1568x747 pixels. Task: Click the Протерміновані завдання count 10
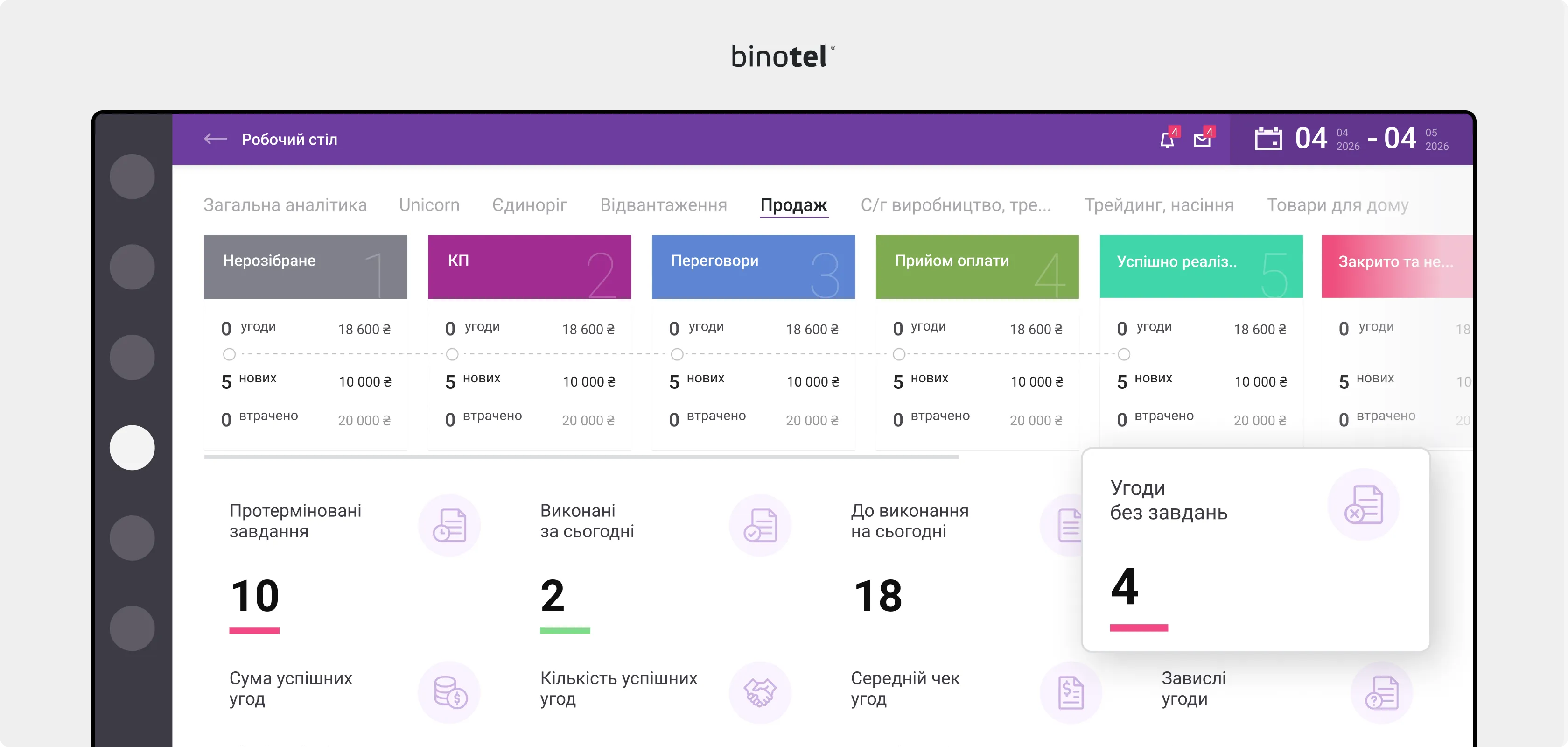pyautogui.click(x=254, y=595)
